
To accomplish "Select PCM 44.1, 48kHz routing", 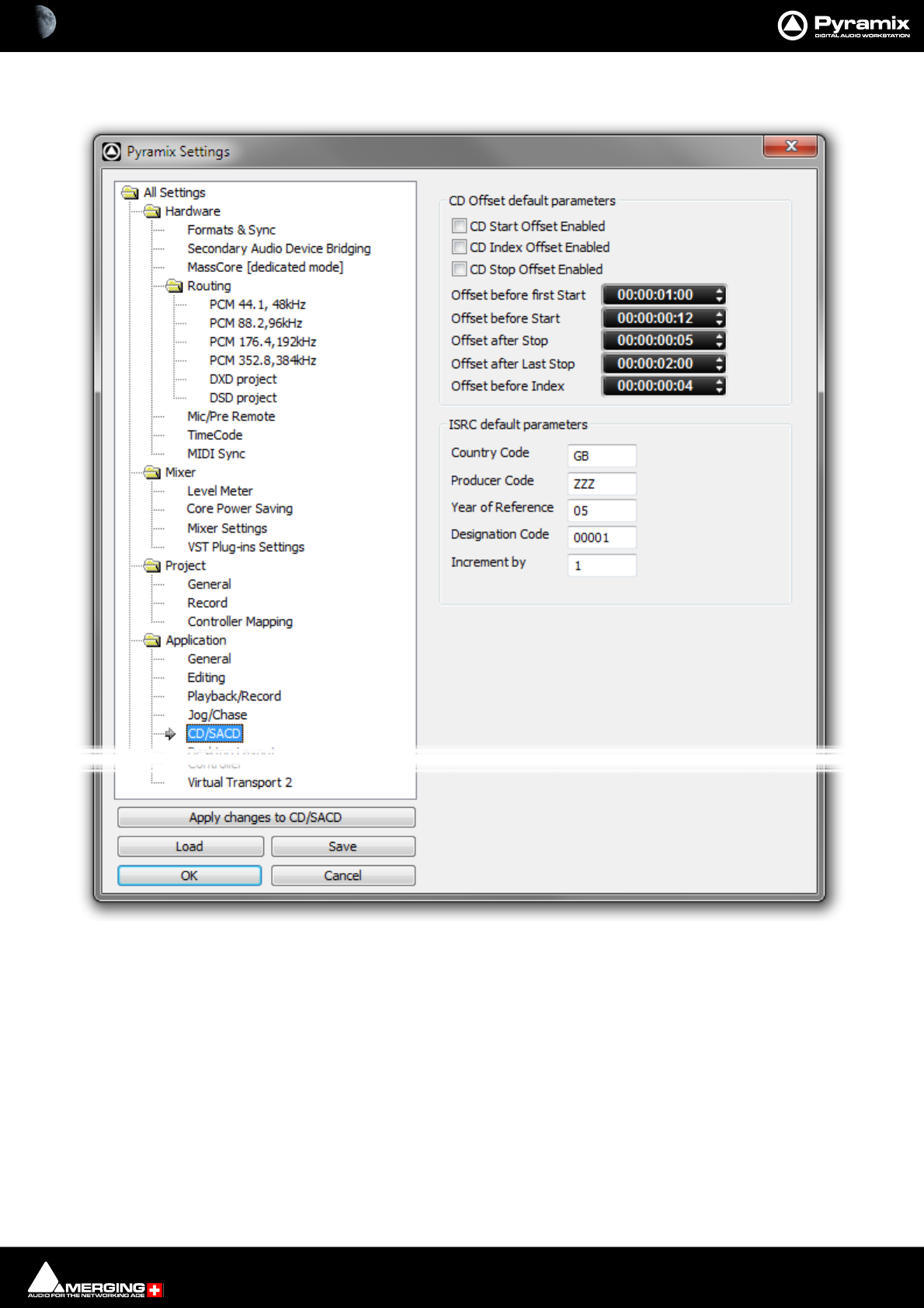I will pyautogui.click(x=257, y=304).
